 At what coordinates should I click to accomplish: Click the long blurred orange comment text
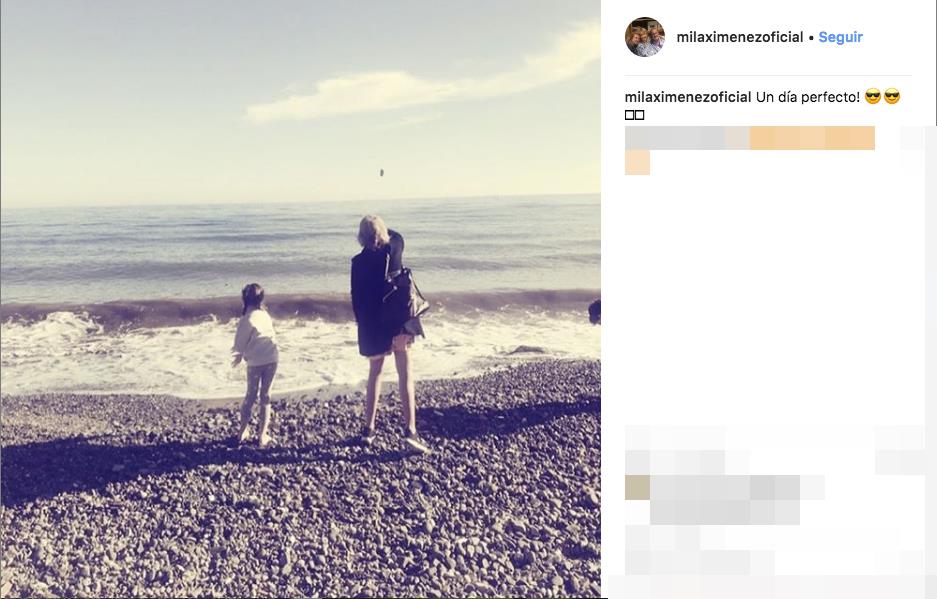point(812,138)
